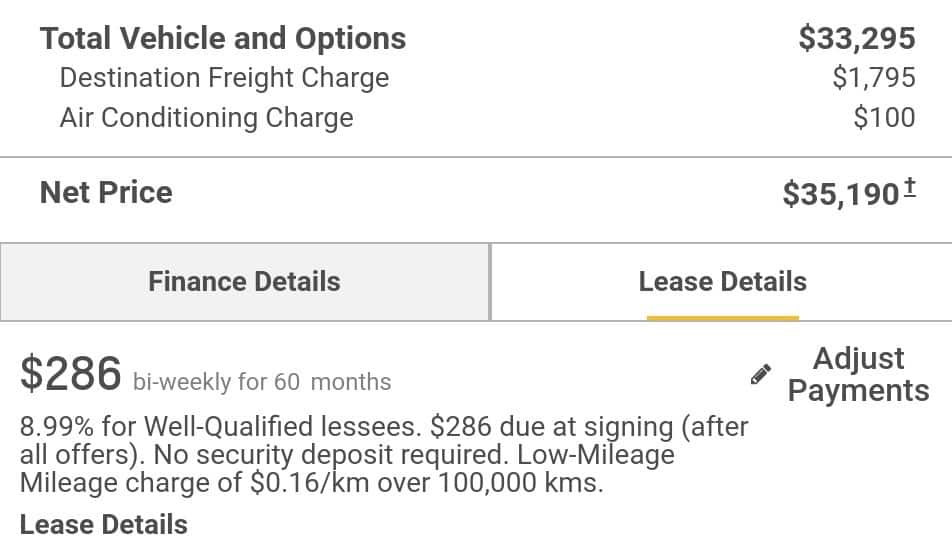952x554 pixels.
Task: Click the $35,190 net price value
Action: (840, 194)
